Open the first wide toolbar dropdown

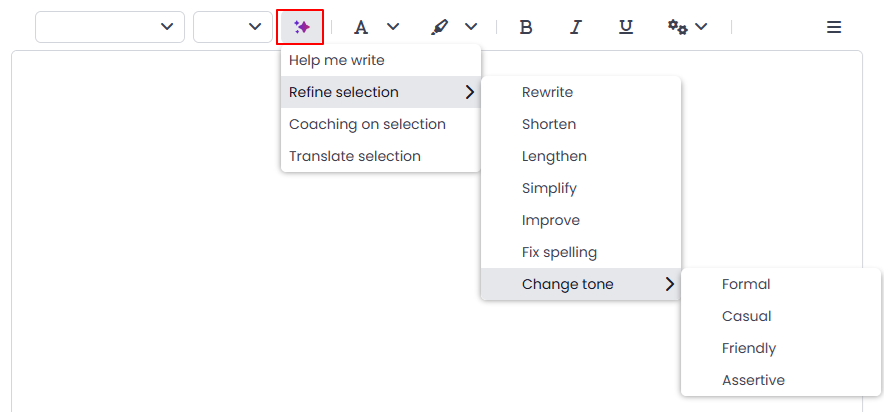[x=110, y=26]
